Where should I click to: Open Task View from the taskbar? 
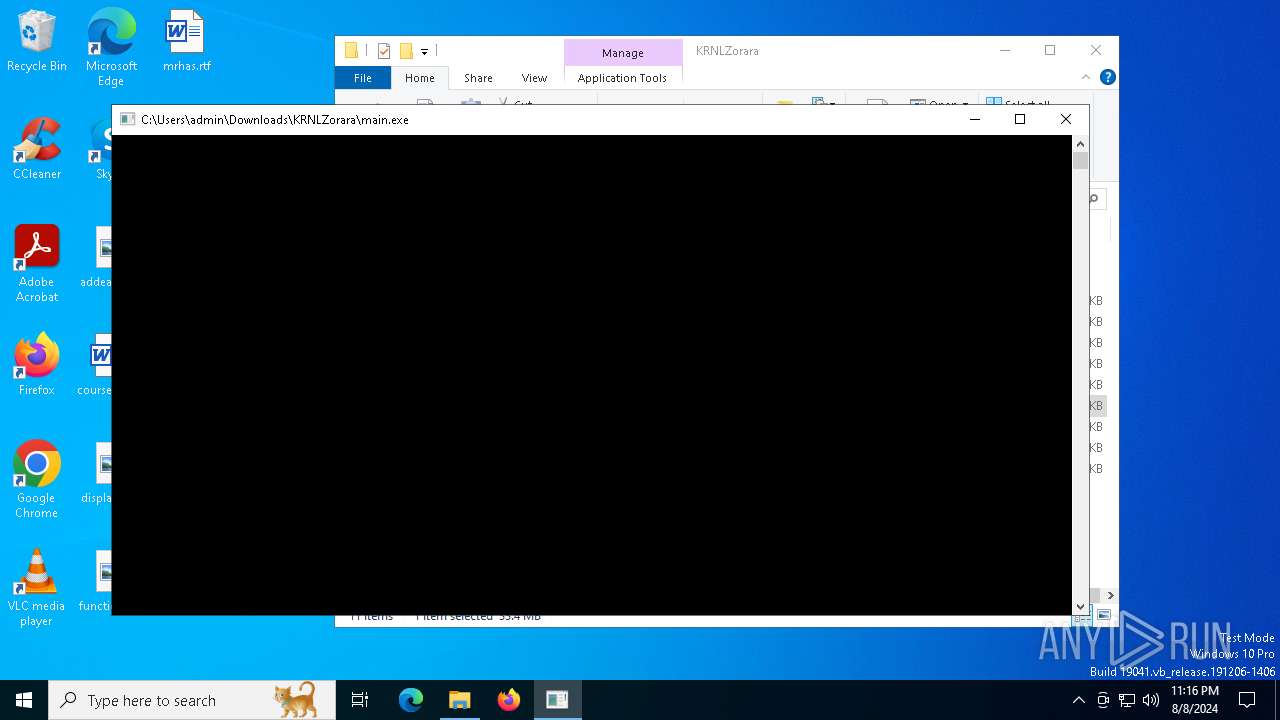360,700
